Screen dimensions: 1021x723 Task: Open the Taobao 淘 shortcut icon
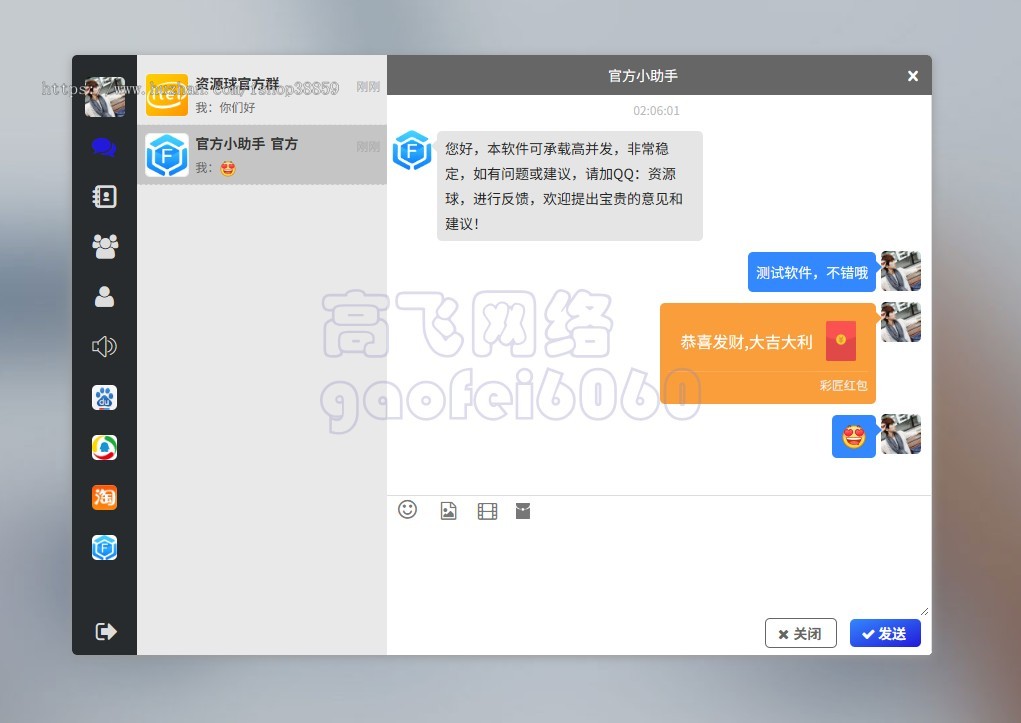click(x=104, y=498)
